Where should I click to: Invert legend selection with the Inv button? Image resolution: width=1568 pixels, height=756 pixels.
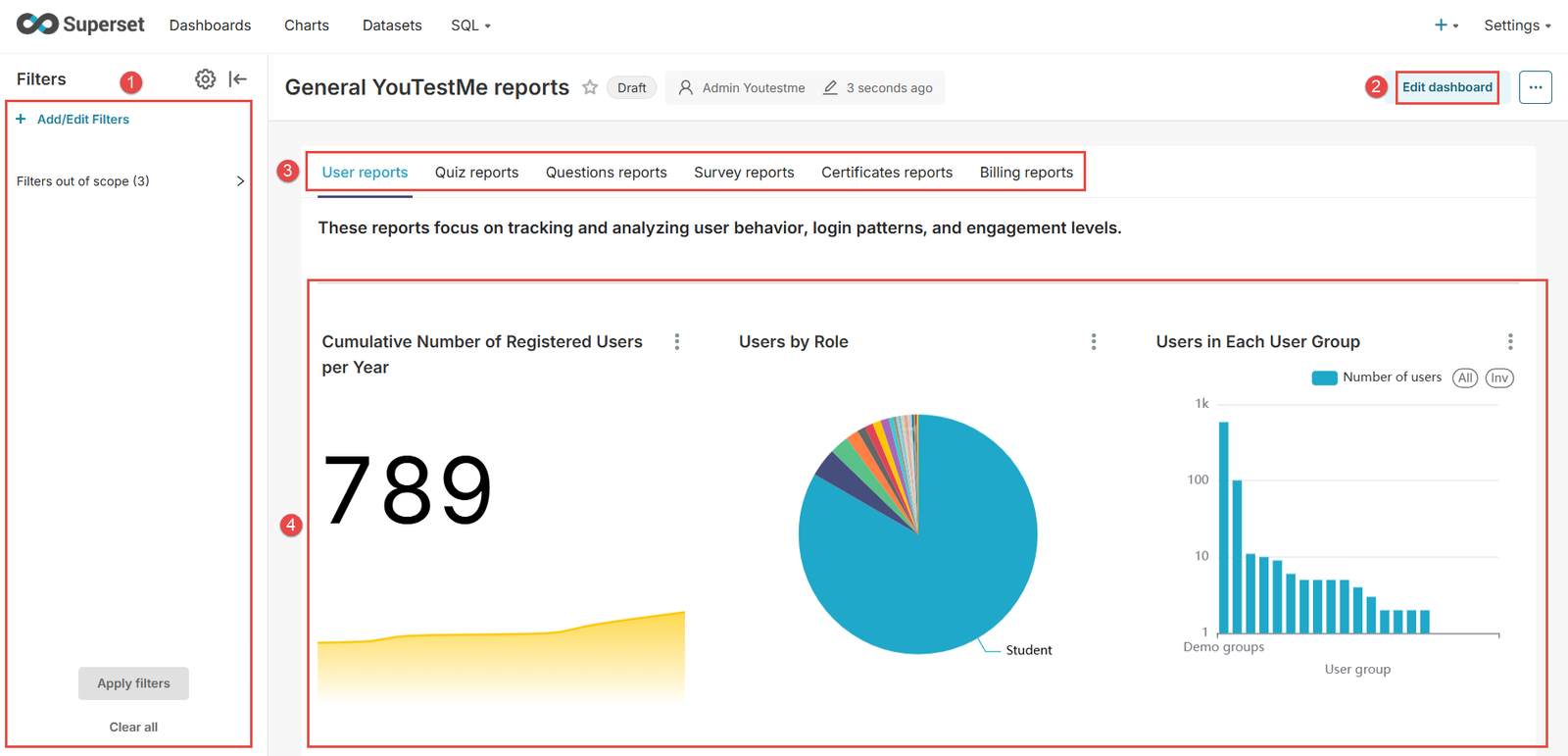pos(1499,378)
